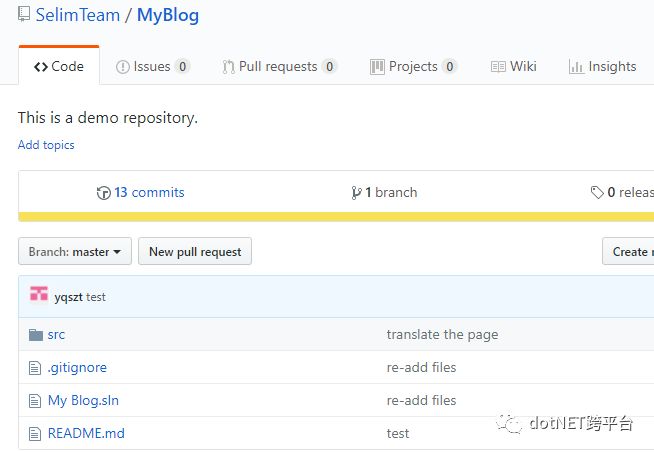Click the Wiki book icon
The width and height of the screenshot is (654, 452).
click(498, 67)
